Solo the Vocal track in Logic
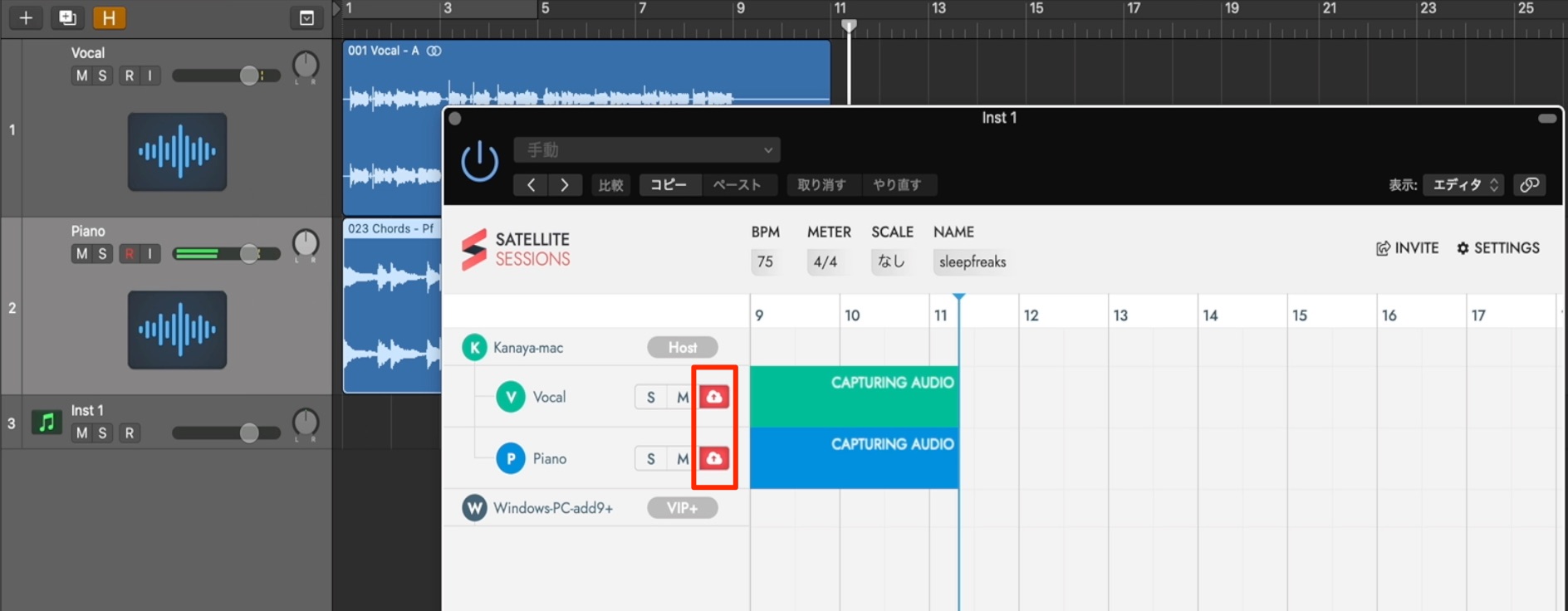Image resolution: width=1568 pixels, height=611 pixels. click(x=102, y=76)
